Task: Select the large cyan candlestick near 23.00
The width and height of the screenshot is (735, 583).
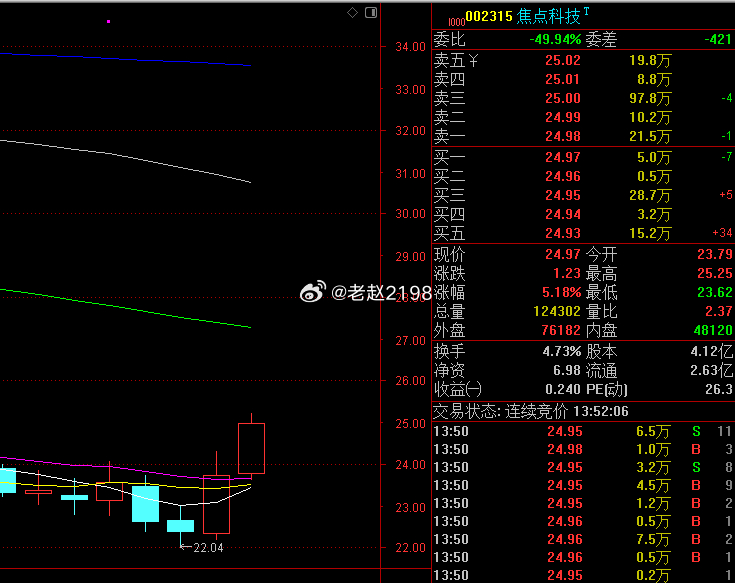Action: click(145, 504)
